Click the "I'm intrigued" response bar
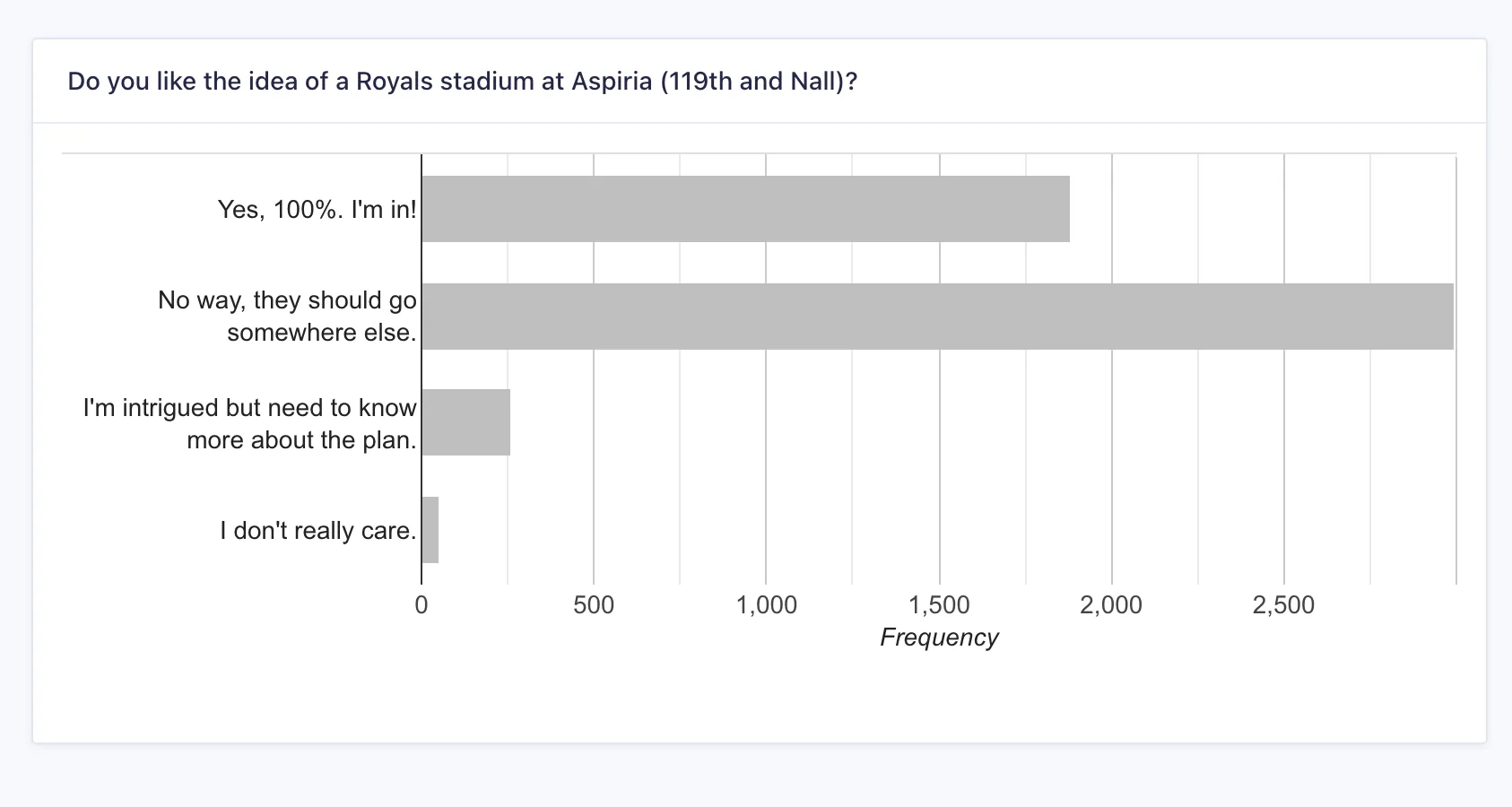This screenshot has width=1512, height=807. 466,422
